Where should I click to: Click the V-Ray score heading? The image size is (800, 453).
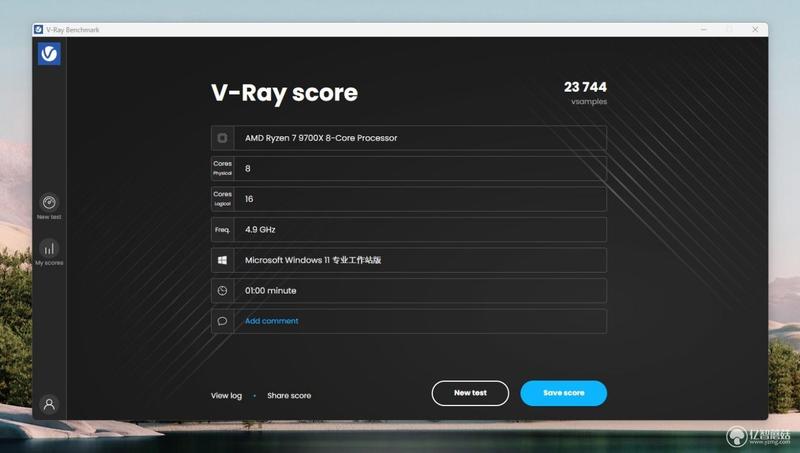(284, 93)
